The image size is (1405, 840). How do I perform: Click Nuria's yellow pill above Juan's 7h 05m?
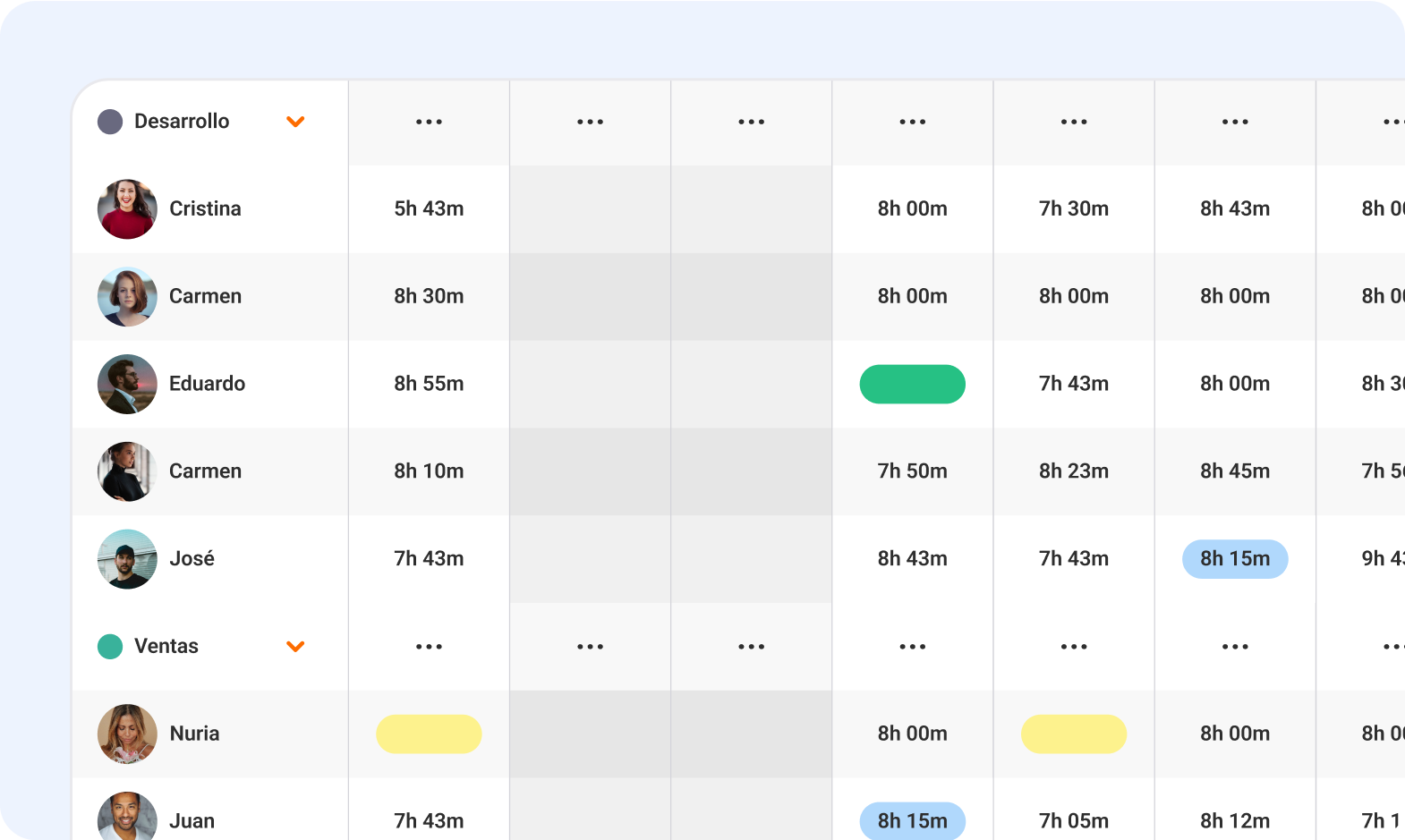point(1074,734)
